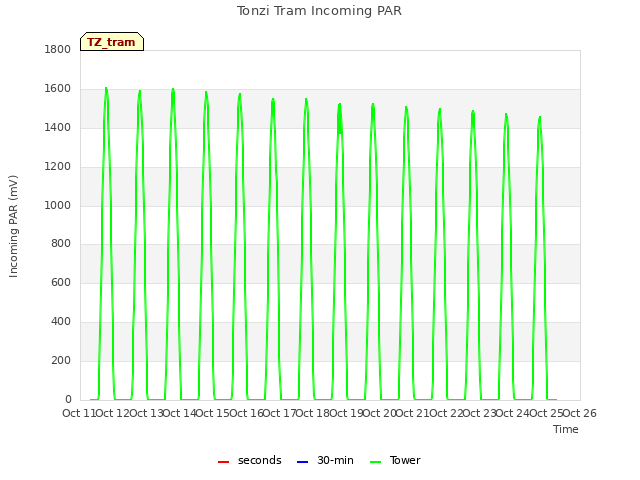Click the Oct 19 x-axis date label
The width and height of the screenshot is (640, 480).
click(x=346, y=413)
